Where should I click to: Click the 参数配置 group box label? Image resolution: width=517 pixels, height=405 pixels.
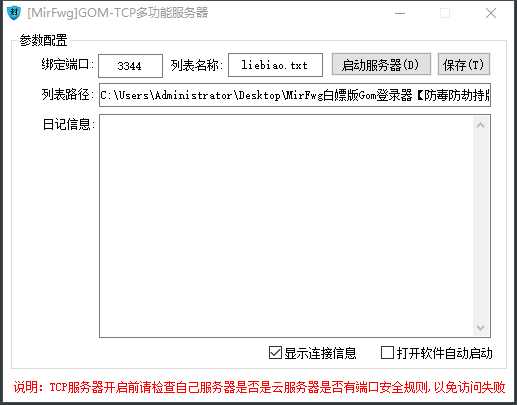click(43, 41)
